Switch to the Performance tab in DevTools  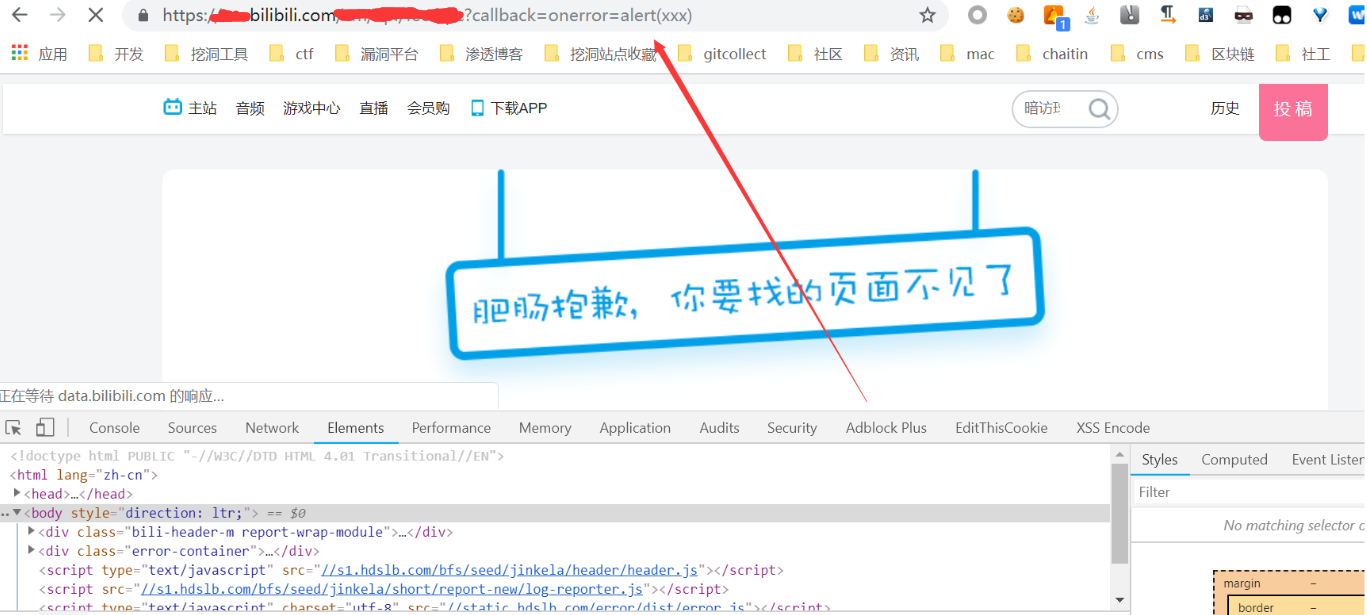451,428
